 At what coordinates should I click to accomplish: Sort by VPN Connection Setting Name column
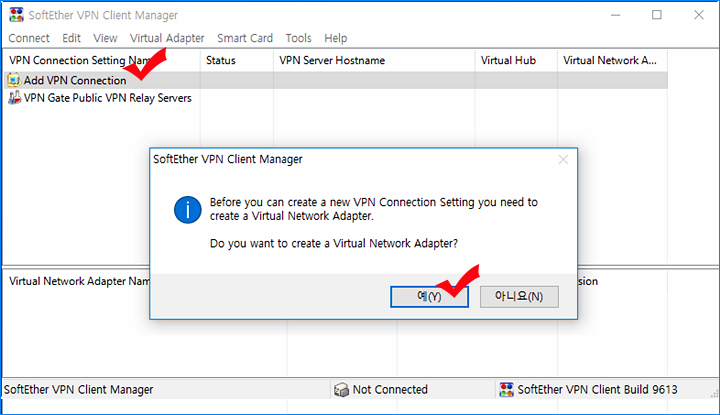point(102,60)
